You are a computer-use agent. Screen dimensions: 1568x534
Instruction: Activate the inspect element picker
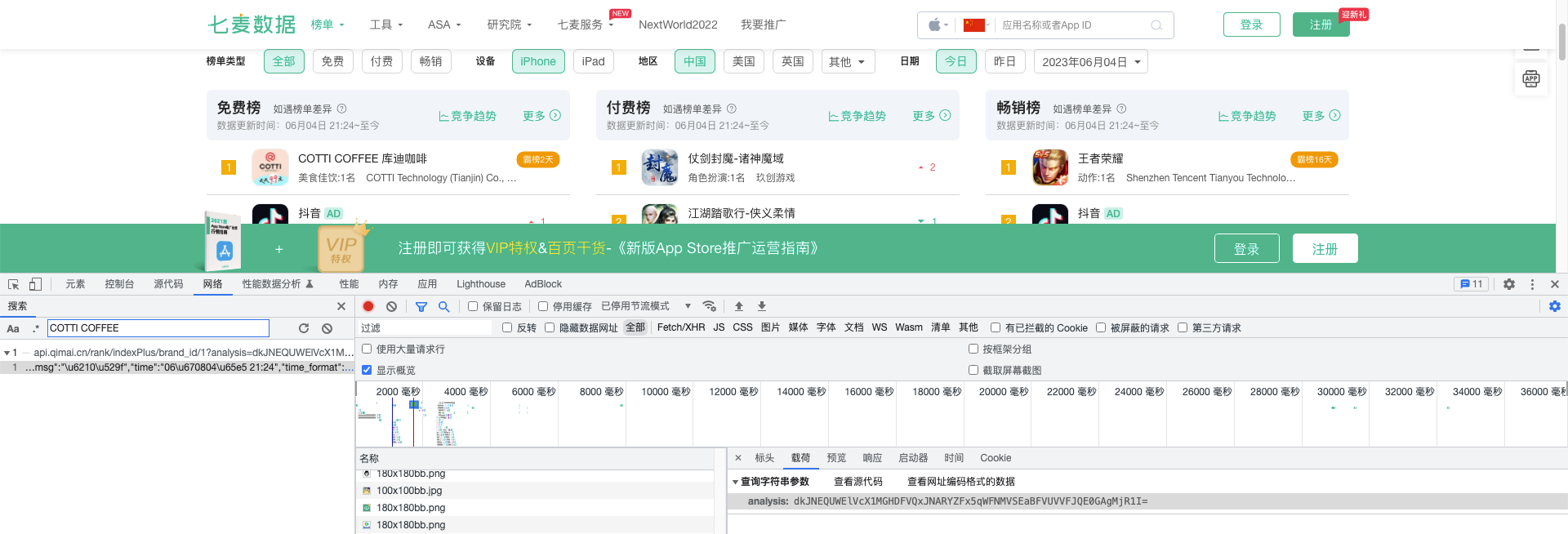[x=13, y=284]
